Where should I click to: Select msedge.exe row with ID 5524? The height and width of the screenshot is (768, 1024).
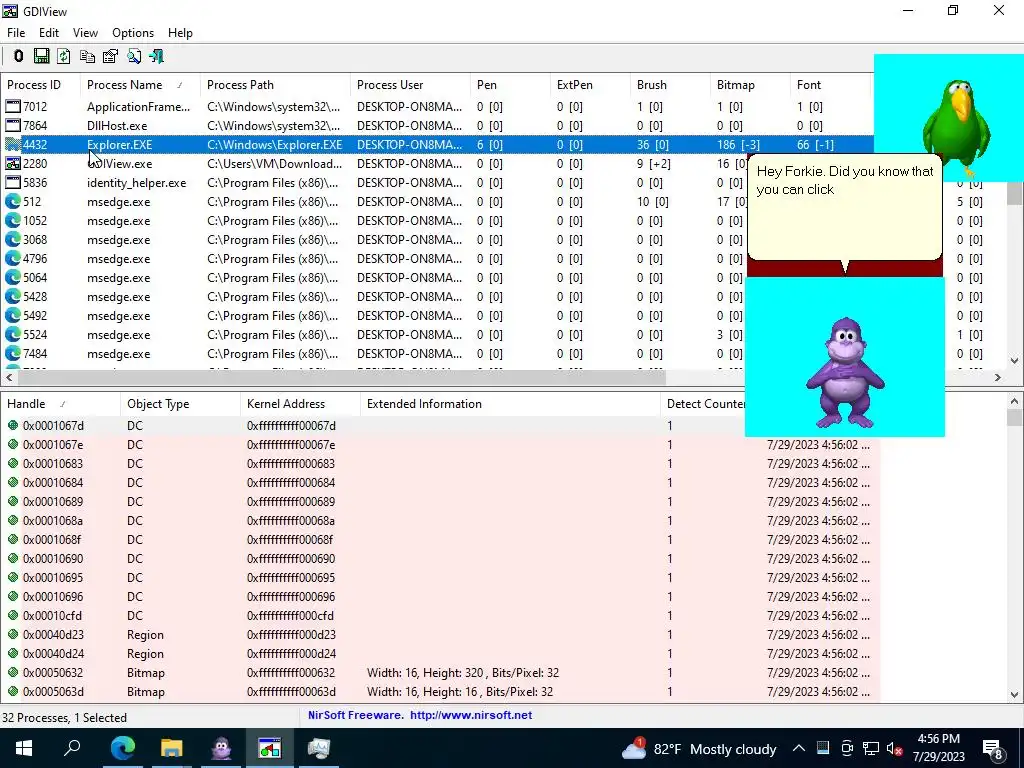[373, 335]
